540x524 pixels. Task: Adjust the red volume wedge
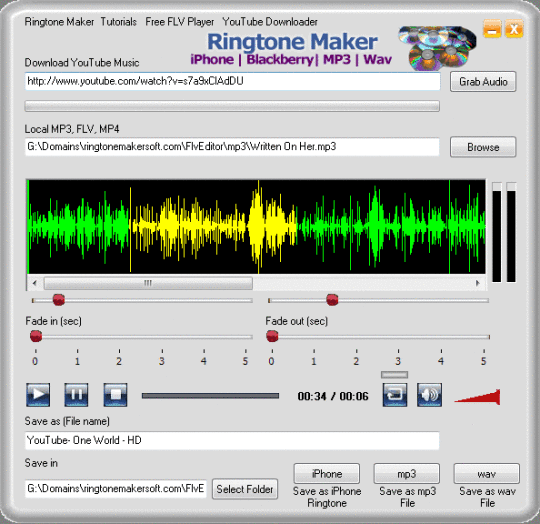[477, 397]
